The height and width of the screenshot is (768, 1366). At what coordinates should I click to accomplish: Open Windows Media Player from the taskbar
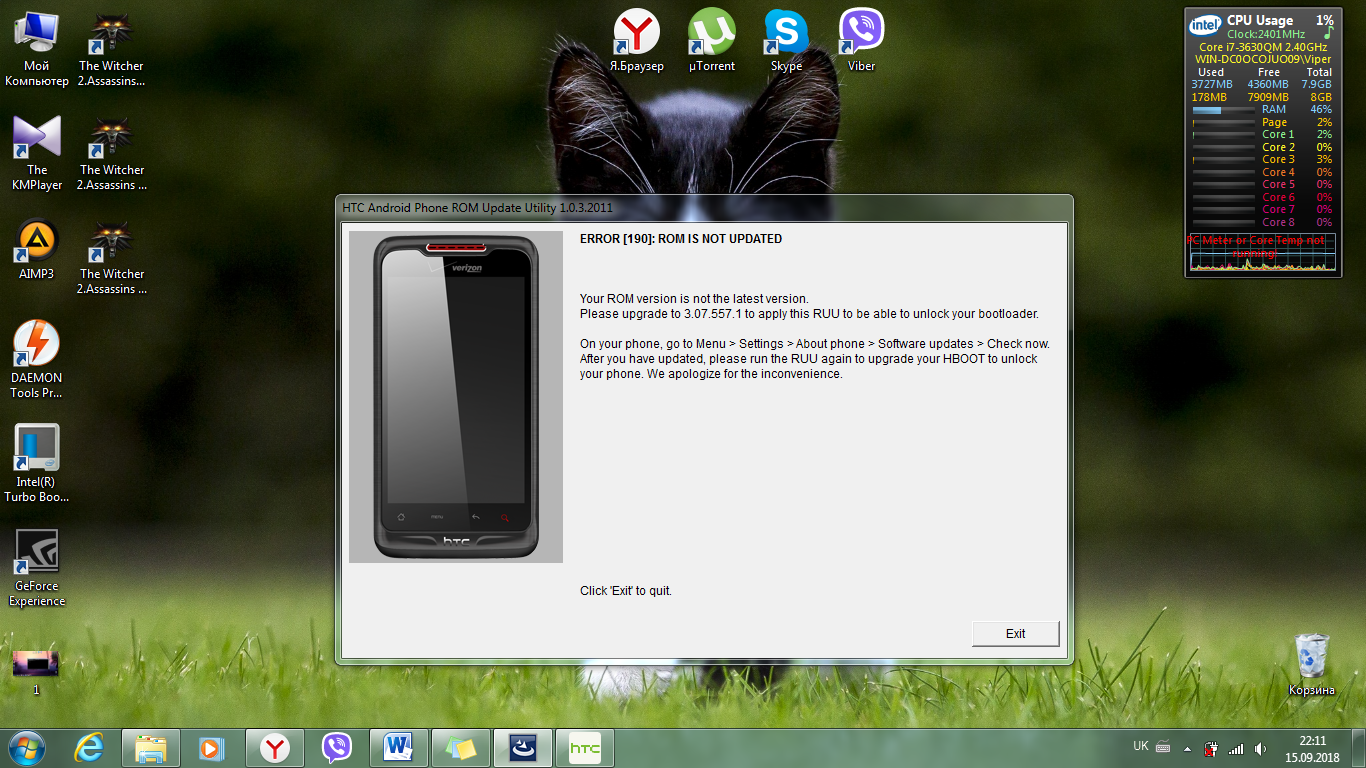tap(211, 748)
